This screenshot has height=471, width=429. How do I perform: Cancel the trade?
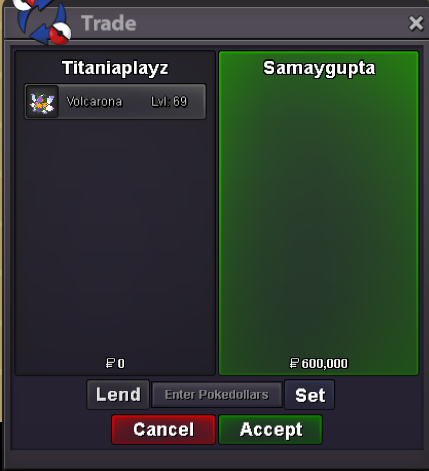coord(163,429)
